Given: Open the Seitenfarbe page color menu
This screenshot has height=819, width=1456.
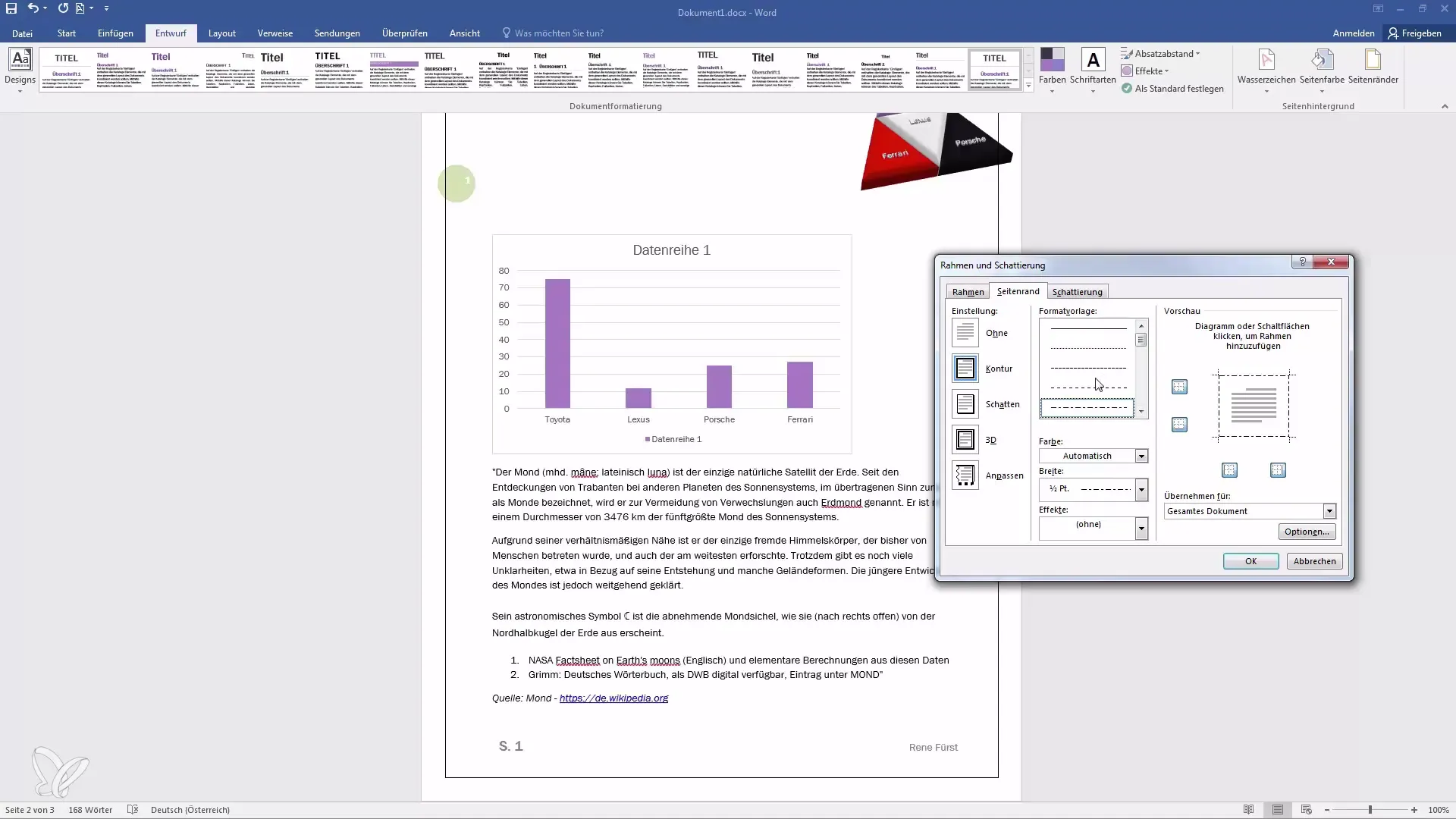Looking at the screenshot, I should click(1322, 70).
